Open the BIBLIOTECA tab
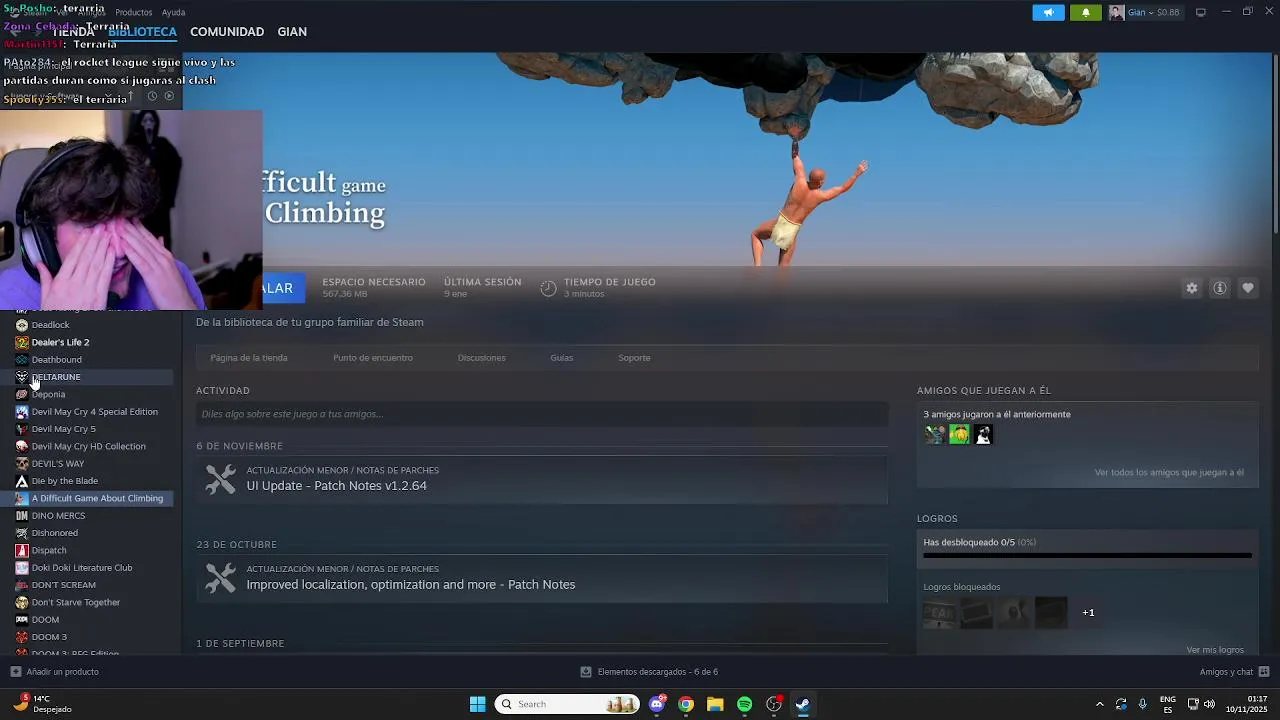 pos(142,32)
